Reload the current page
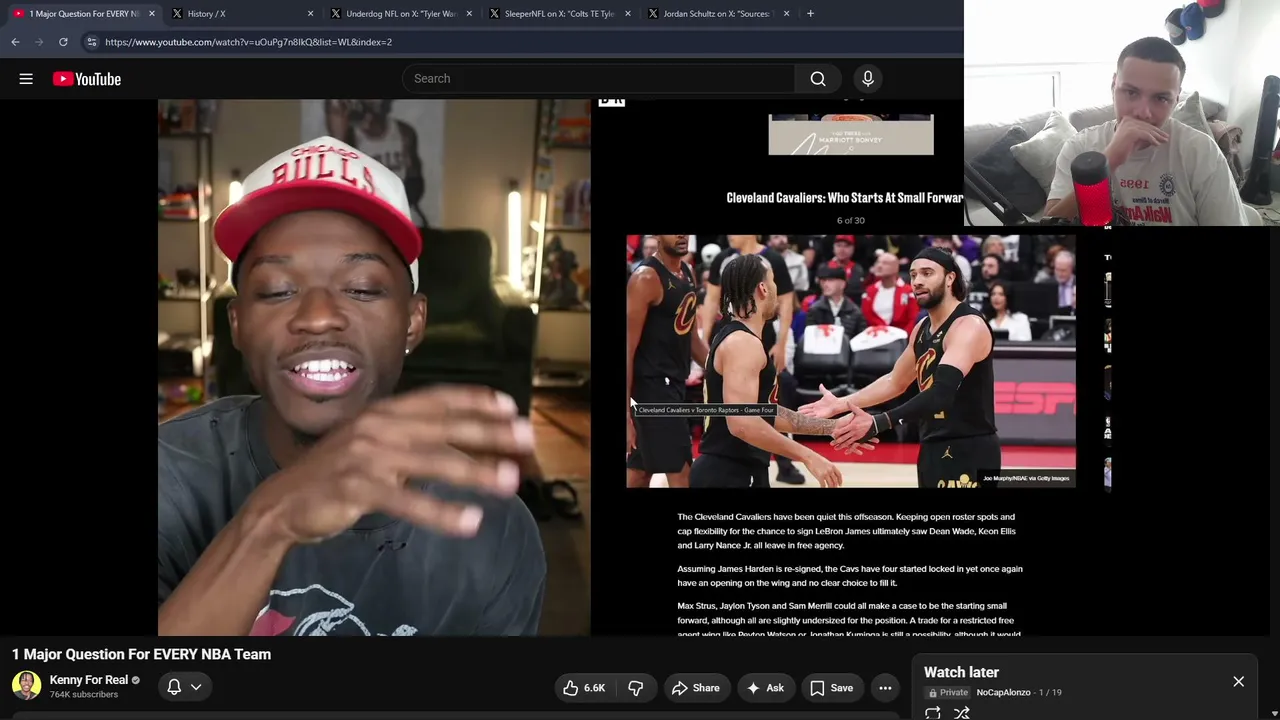 click(63, 42)
